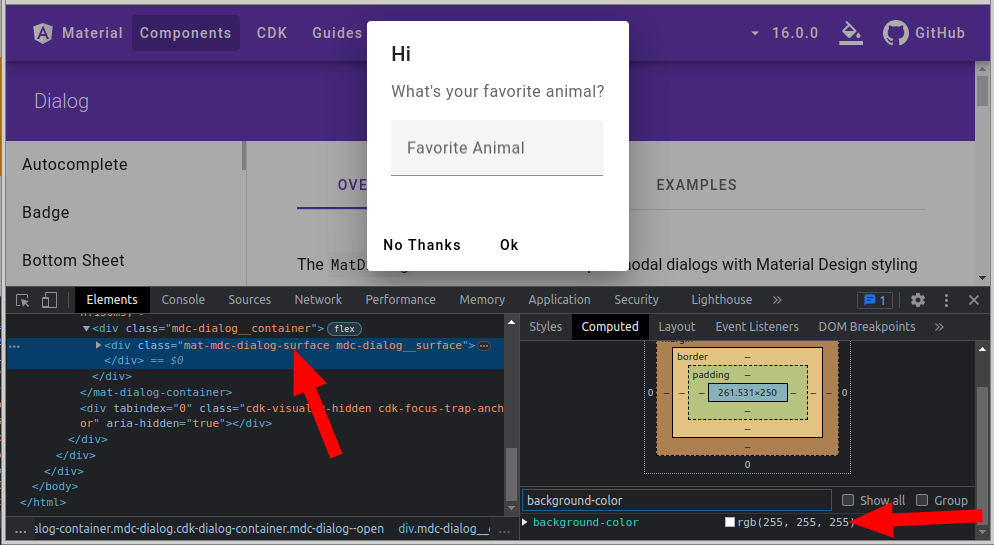Viewport: 994px width, 545px height.
Task: Open the Performance tab
Action: coord(401,300)
